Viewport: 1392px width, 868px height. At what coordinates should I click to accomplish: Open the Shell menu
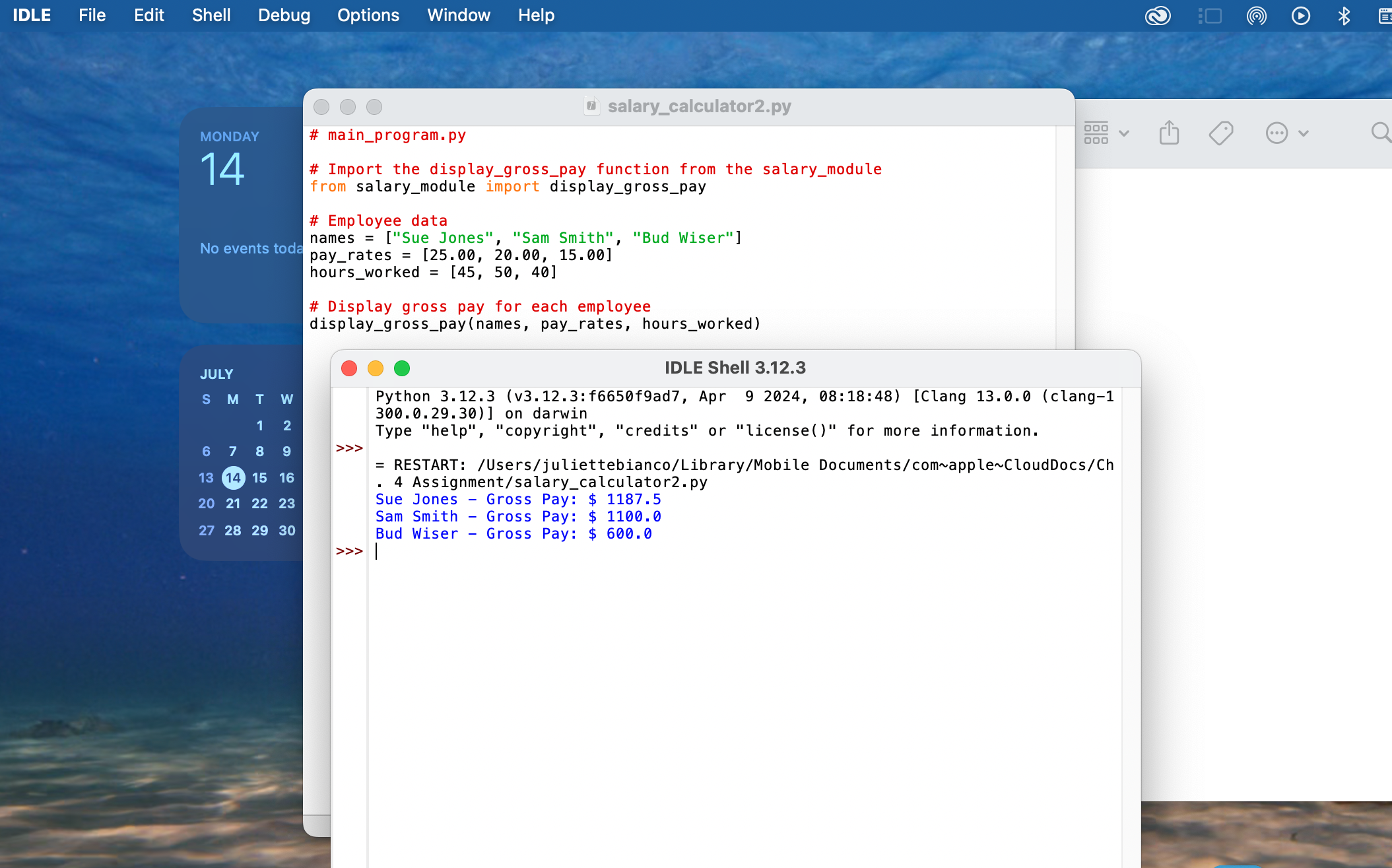coord(211,15)
